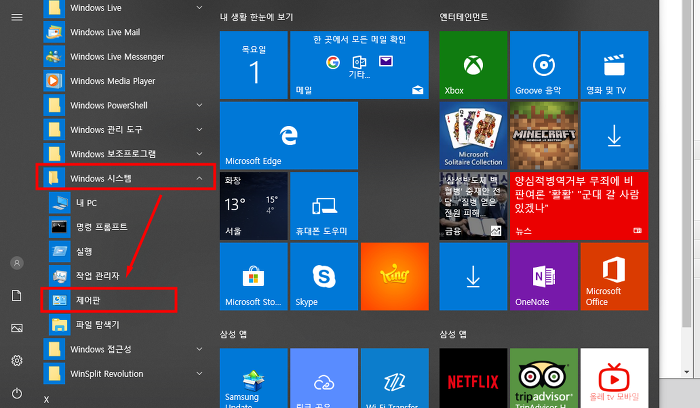Open the hamburger menu at top left
The image size is (700, 408).
click(17, 17)
